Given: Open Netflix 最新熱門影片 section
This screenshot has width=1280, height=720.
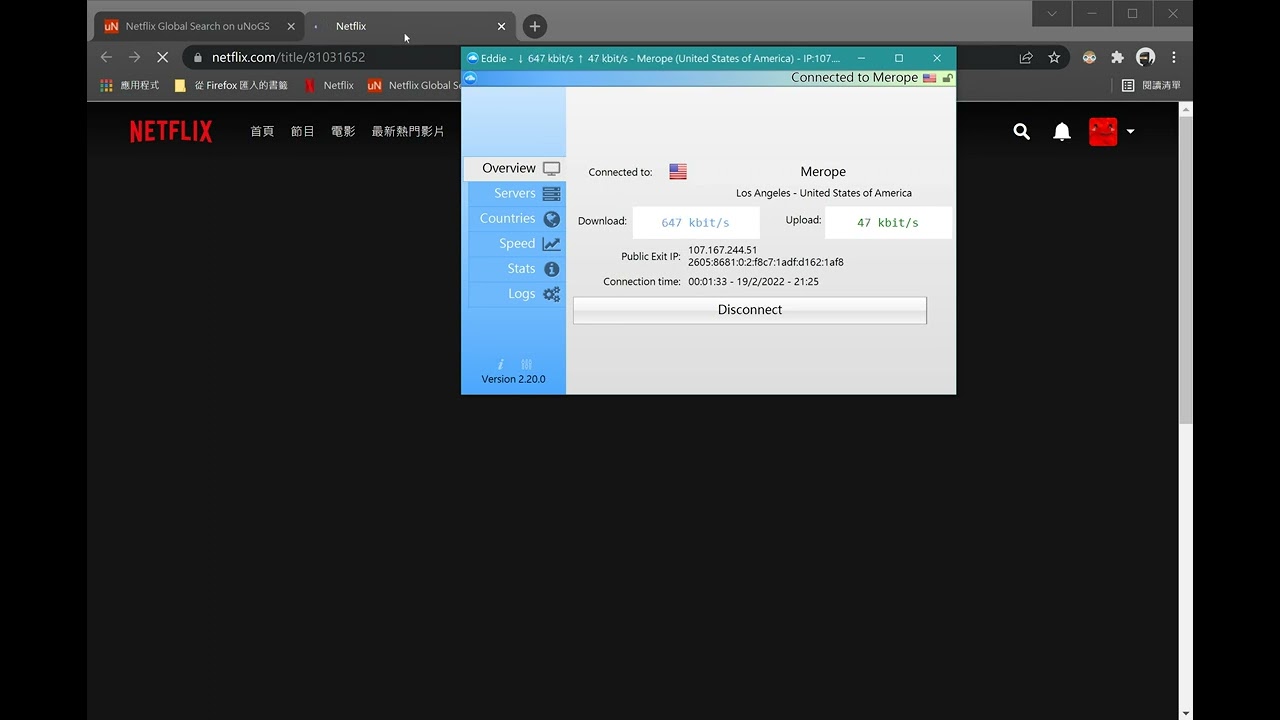Looking at the screenshot, I should click(408, 131).
